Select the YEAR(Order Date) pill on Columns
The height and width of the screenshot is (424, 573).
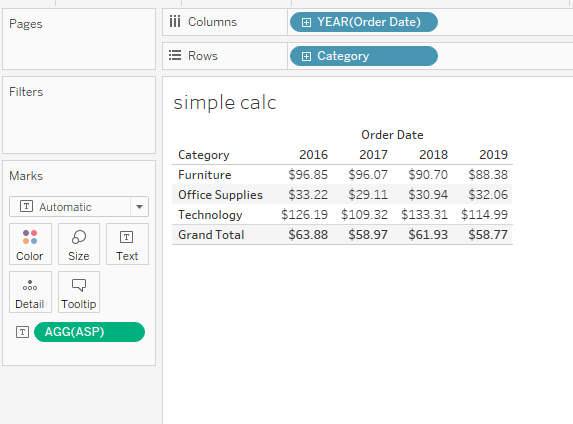coord(364,22)
